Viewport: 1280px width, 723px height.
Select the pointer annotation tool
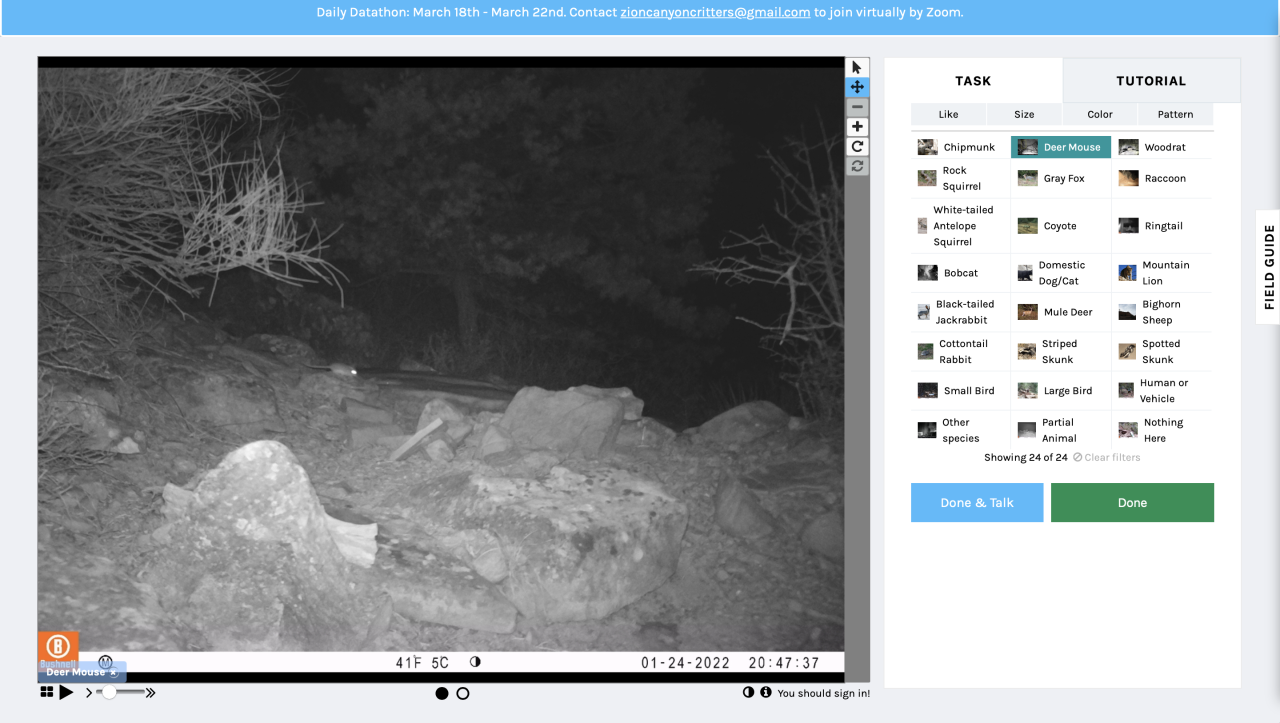tap(857, 67)
